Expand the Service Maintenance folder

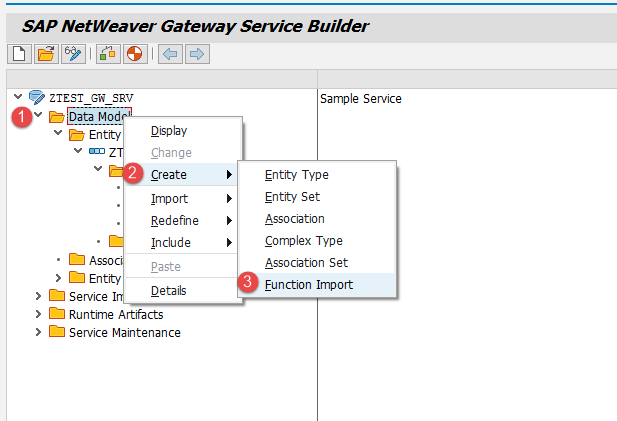click(39, 332)
